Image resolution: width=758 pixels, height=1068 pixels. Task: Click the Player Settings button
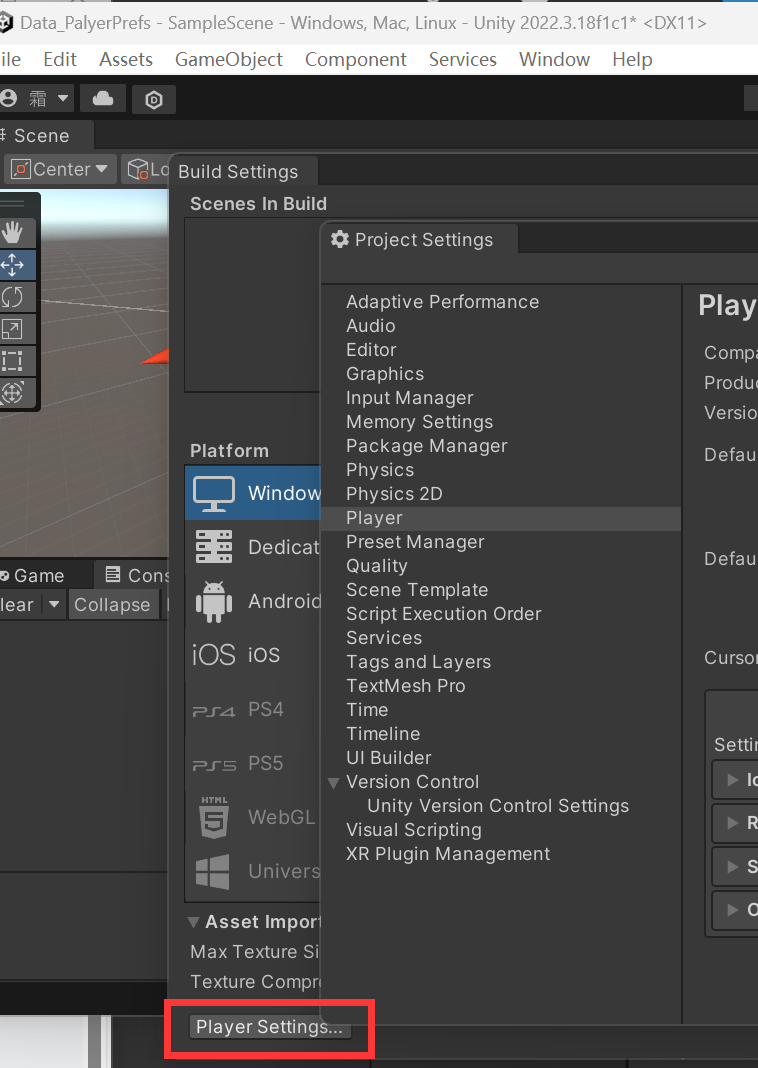coord(270,1026)
